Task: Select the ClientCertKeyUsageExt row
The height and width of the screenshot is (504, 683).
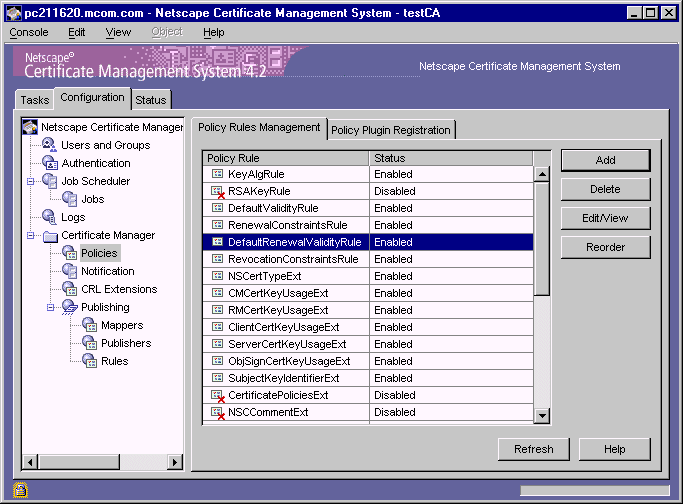Action: pos(368,327)
